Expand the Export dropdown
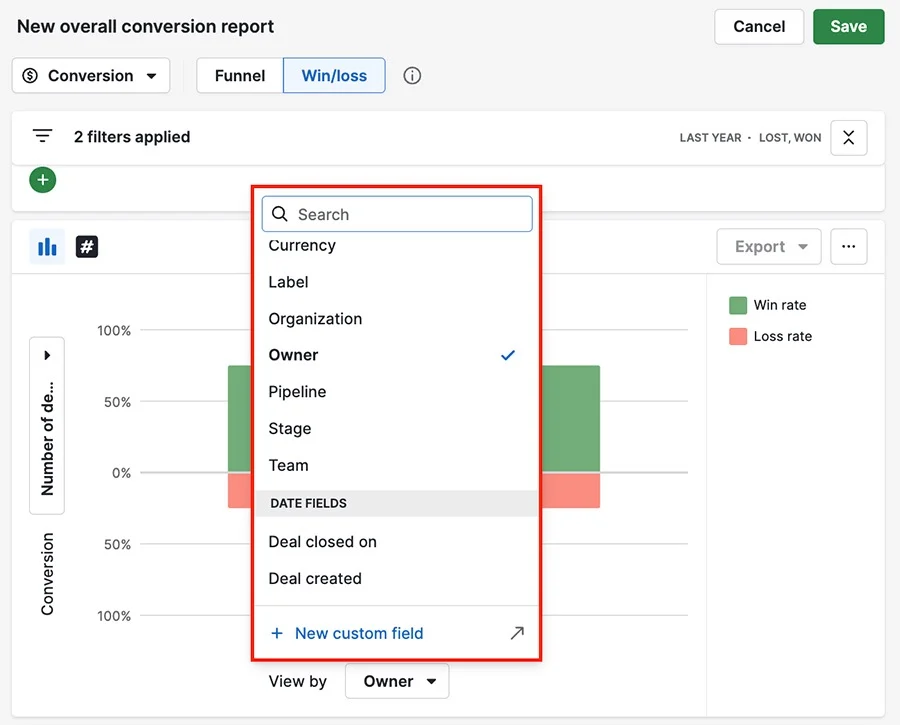This screenshot has width=900, height=725. click(x=769, y=247)
